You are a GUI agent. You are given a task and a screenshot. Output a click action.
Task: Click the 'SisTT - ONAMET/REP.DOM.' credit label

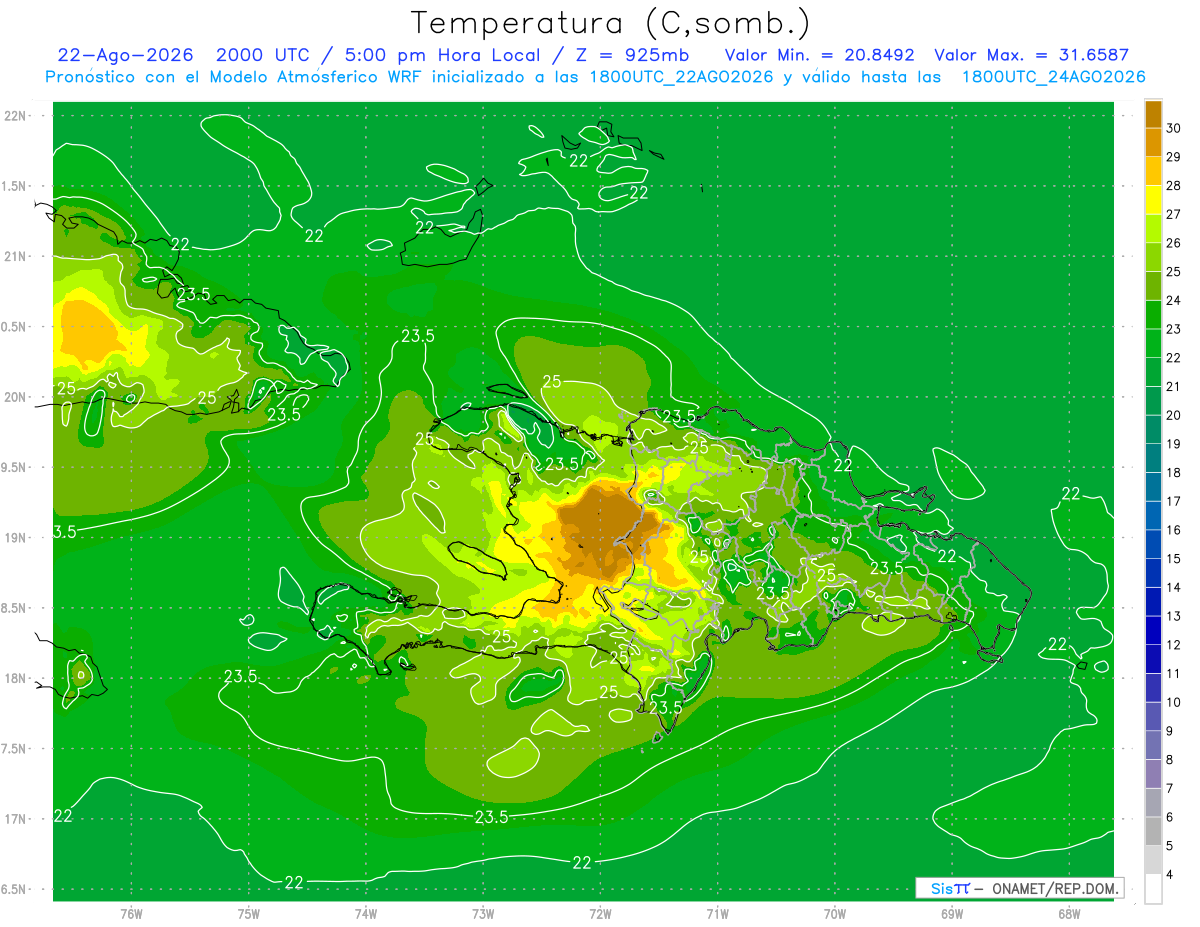[1020, 888]
